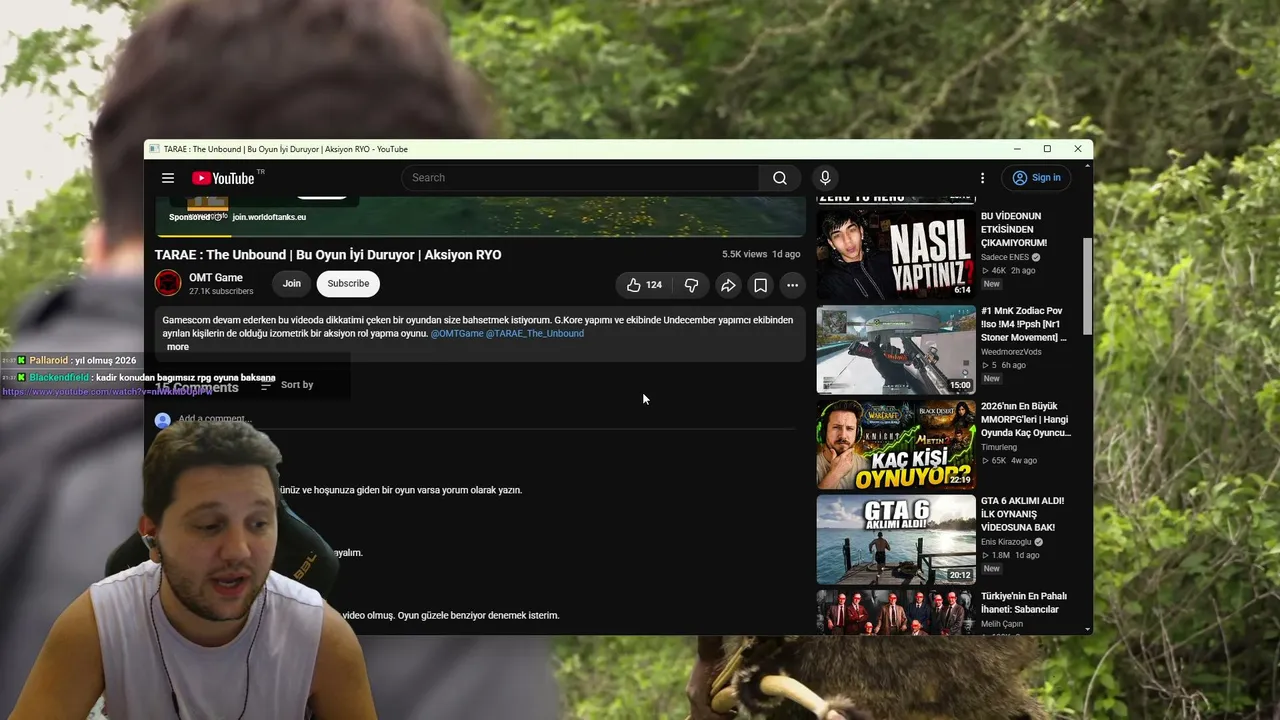
Task: Open "2026'nın En Büyük MMORPG'leri" video title
Action: [x=1026, y=420]
